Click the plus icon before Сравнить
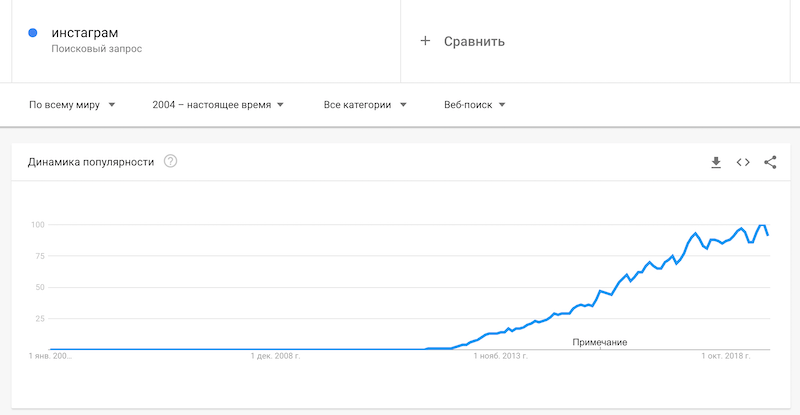800x415 pixels. tap(425, 41)
